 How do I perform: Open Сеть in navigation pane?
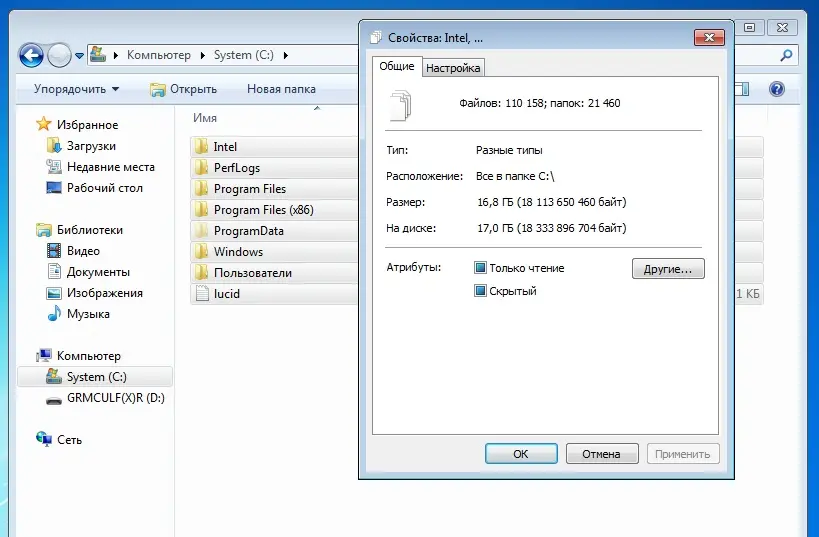[x=69, y=439]
